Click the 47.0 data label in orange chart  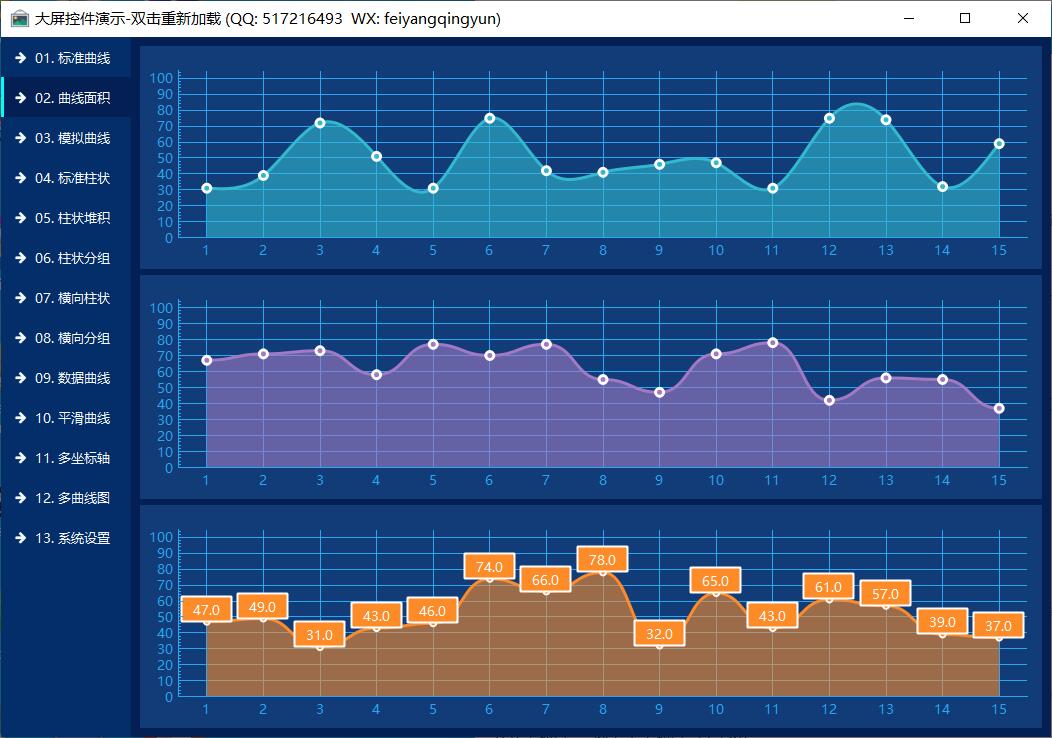[x=206, y=610]
